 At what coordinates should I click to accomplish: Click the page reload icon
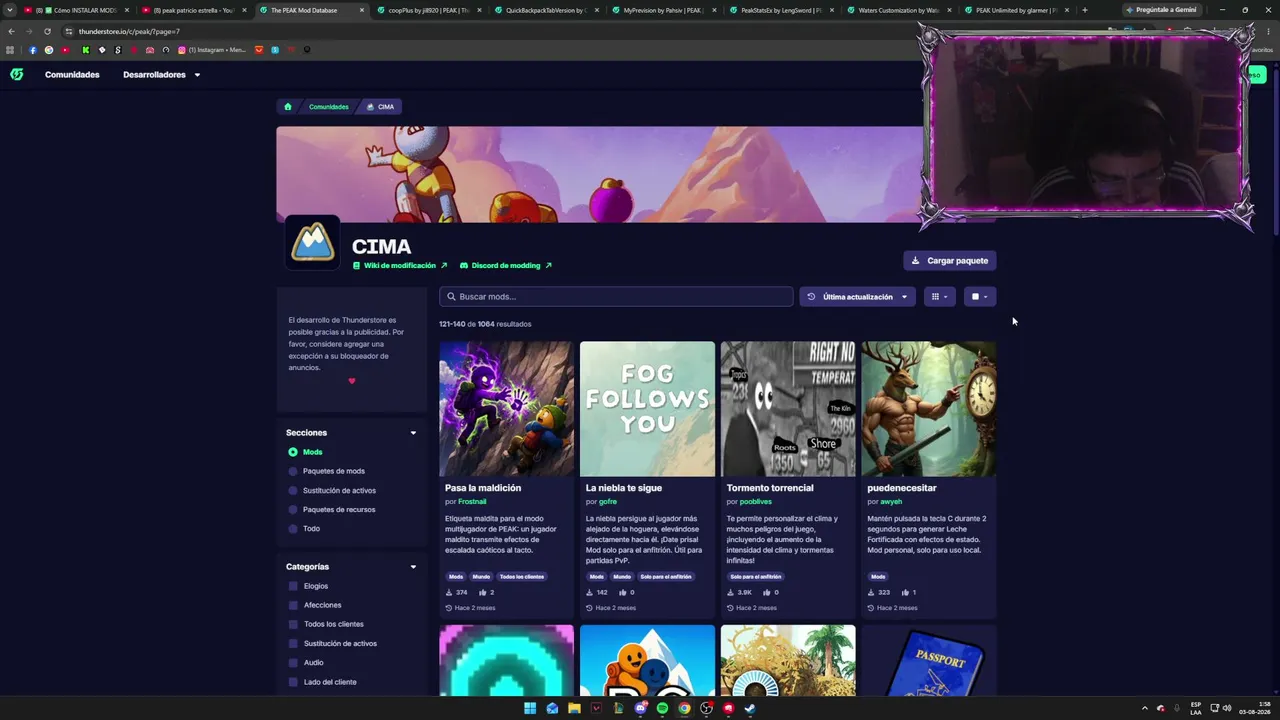click(47, 31)
